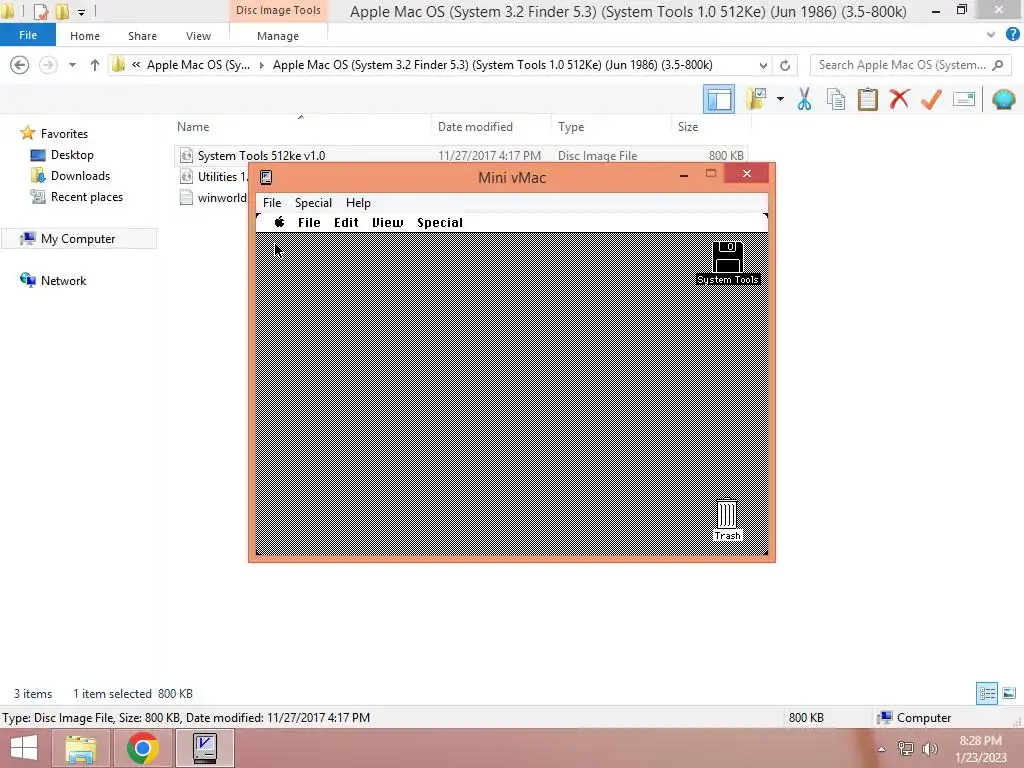Go back with the Back arrow
Screen dimensions: 1024x768
pos(20,65)
